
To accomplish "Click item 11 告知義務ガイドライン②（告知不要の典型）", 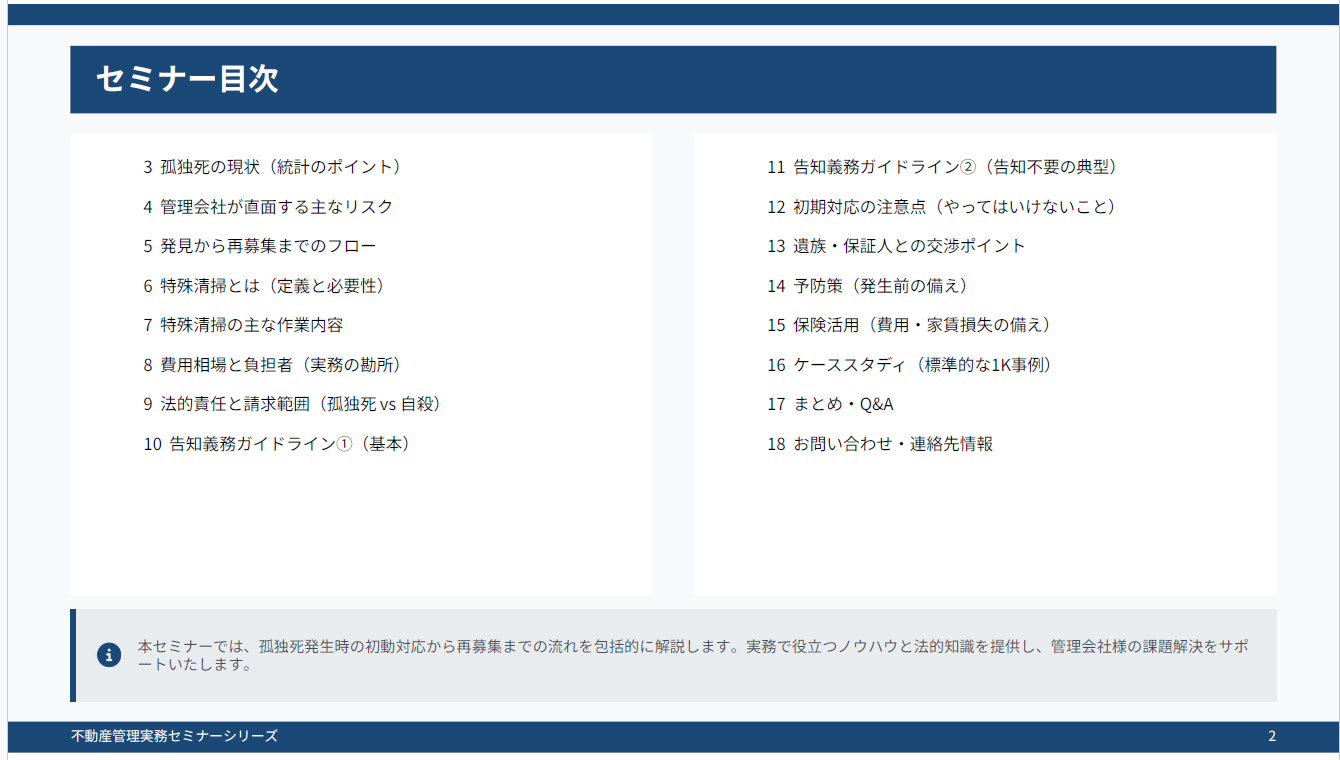I will tap(942, 167).
